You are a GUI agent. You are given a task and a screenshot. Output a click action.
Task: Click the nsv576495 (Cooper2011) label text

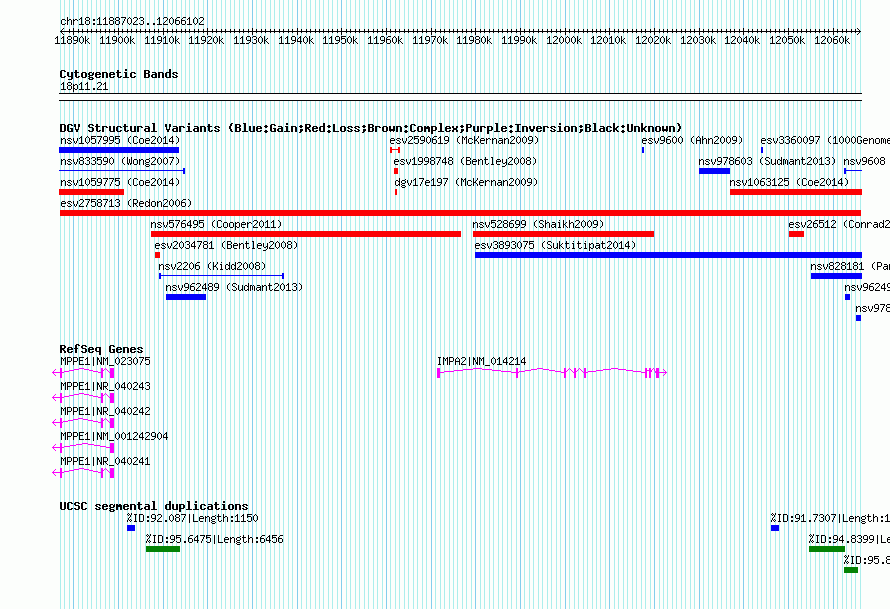(x=216, y=224)
